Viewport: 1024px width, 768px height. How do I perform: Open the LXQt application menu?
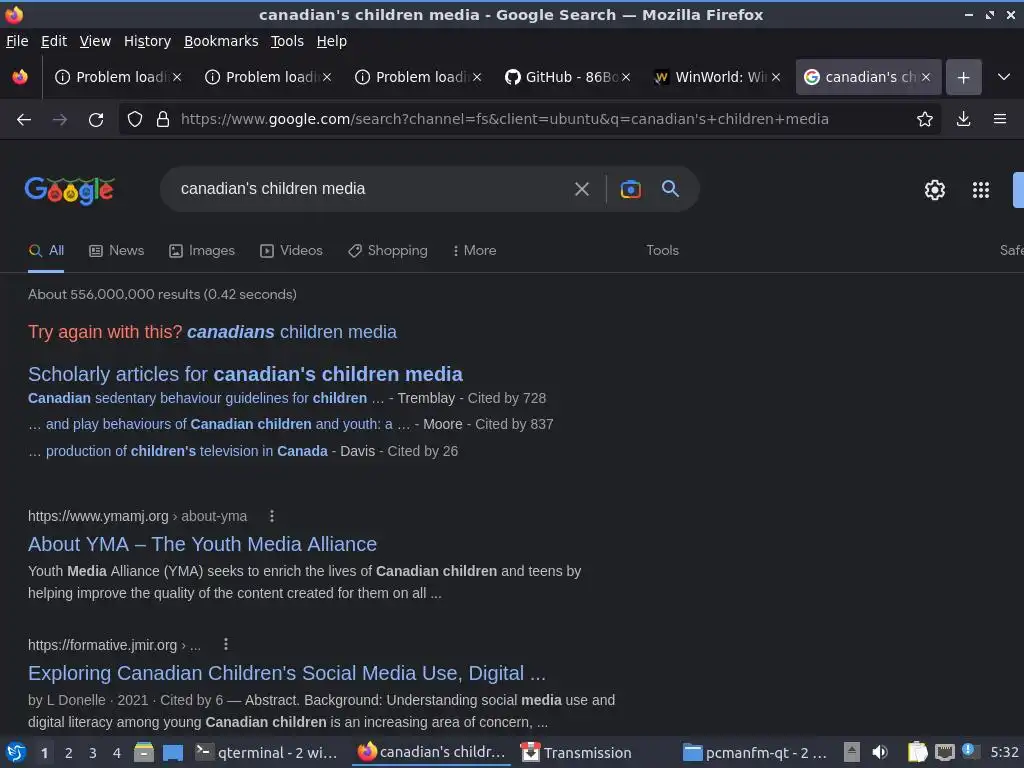16,753
